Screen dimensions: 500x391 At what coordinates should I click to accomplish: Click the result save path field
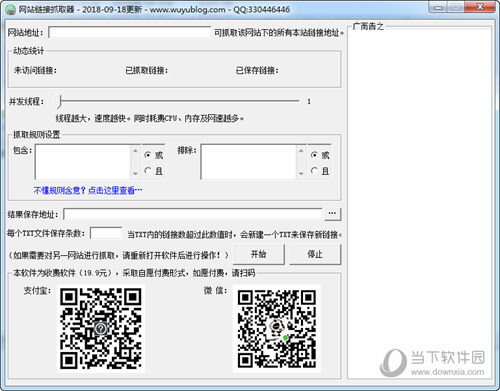tap(193, 214)
